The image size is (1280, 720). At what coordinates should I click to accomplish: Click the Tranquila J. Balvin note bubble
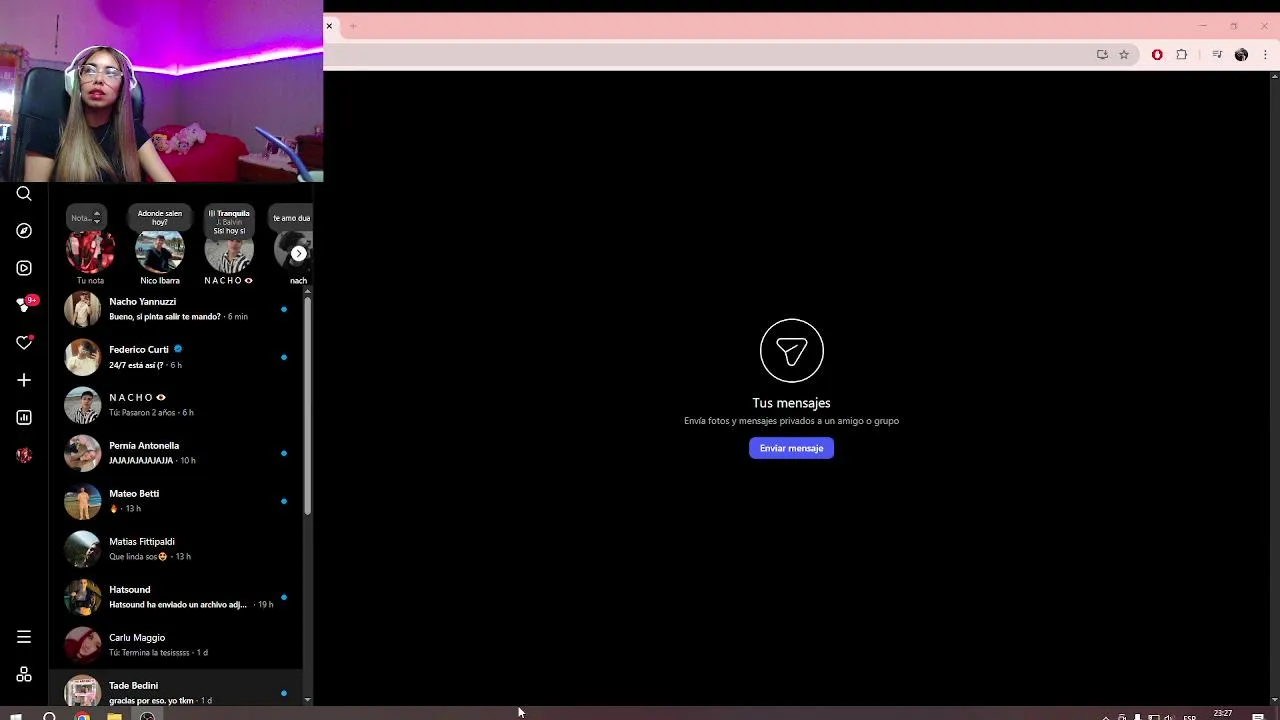[x=229, y=221]
